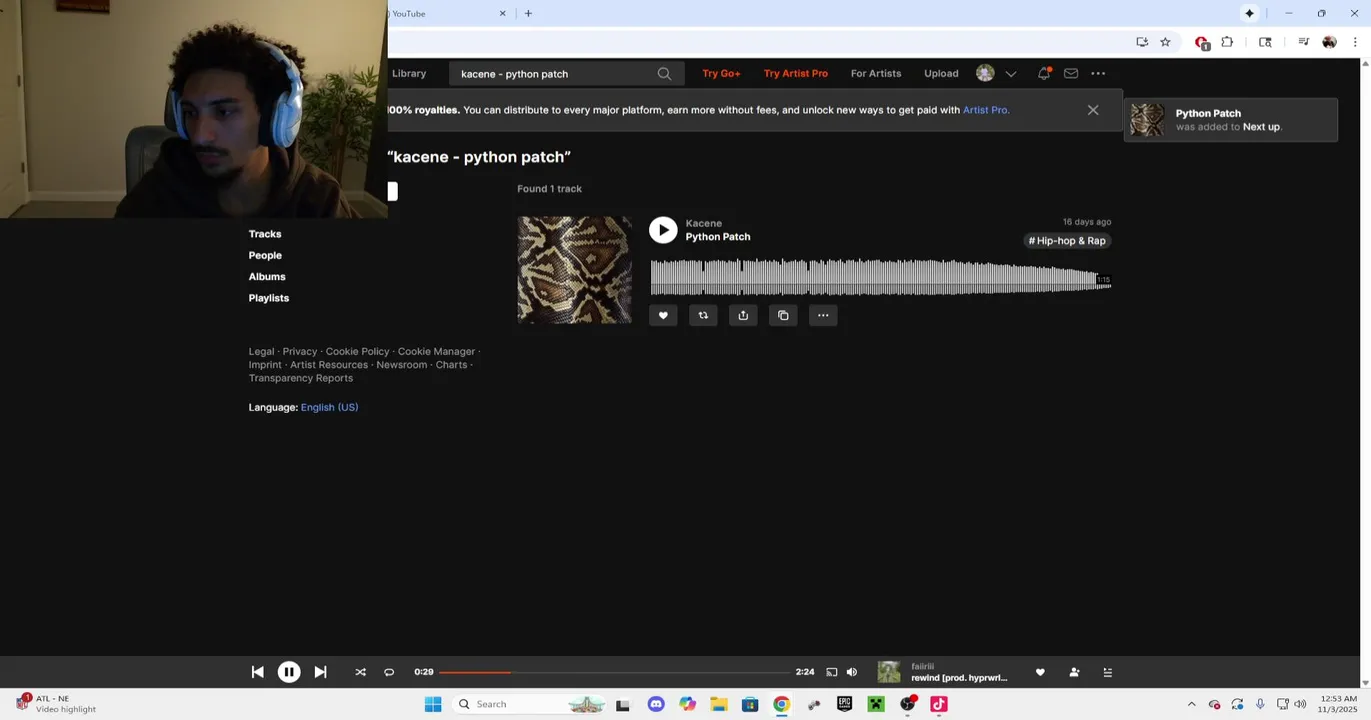Dismiss the royalties banner
This screenshot has height=720, width=1371.
1093,110
